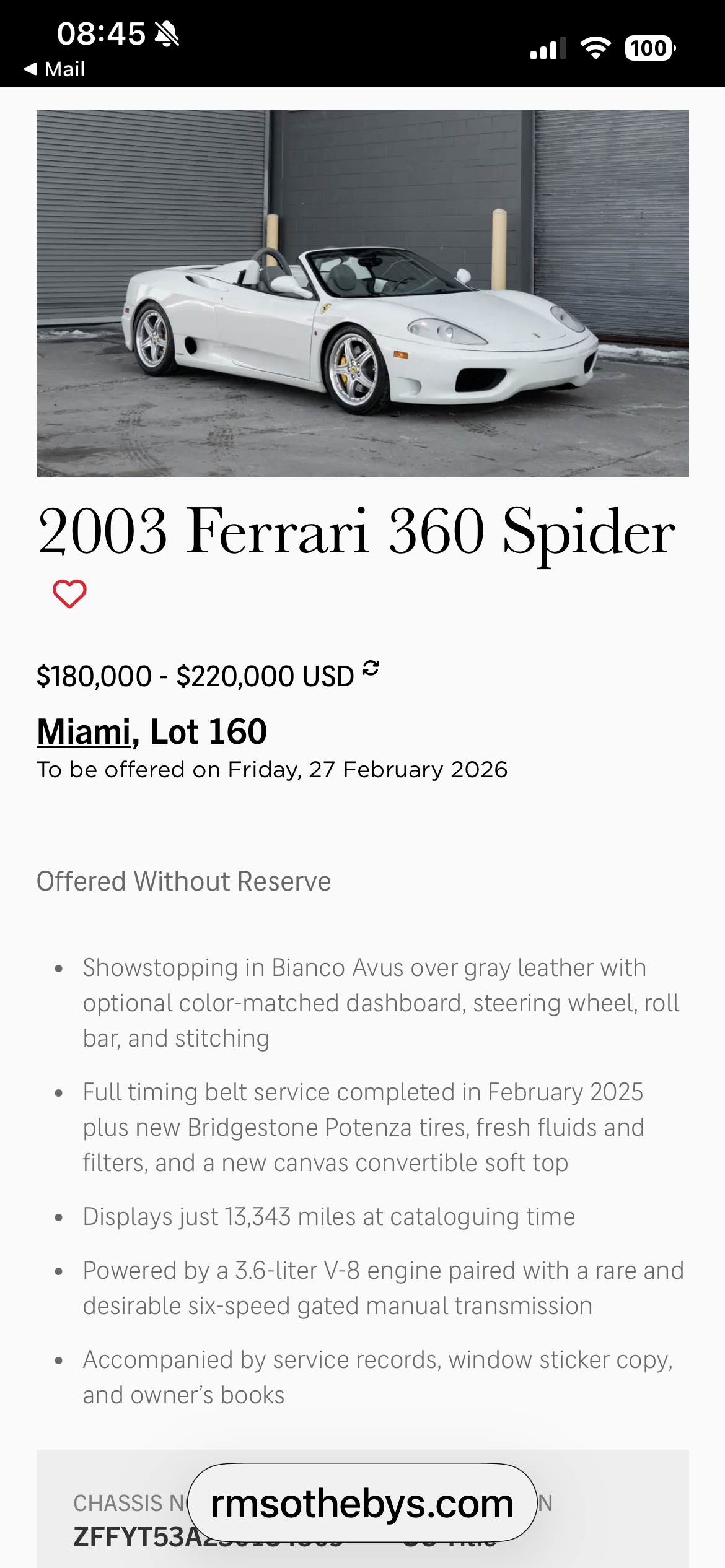The image size is (725, 1568).
Task: Tap the $180,000 - $220,000 USD estimate
Action: coord(195,676)
